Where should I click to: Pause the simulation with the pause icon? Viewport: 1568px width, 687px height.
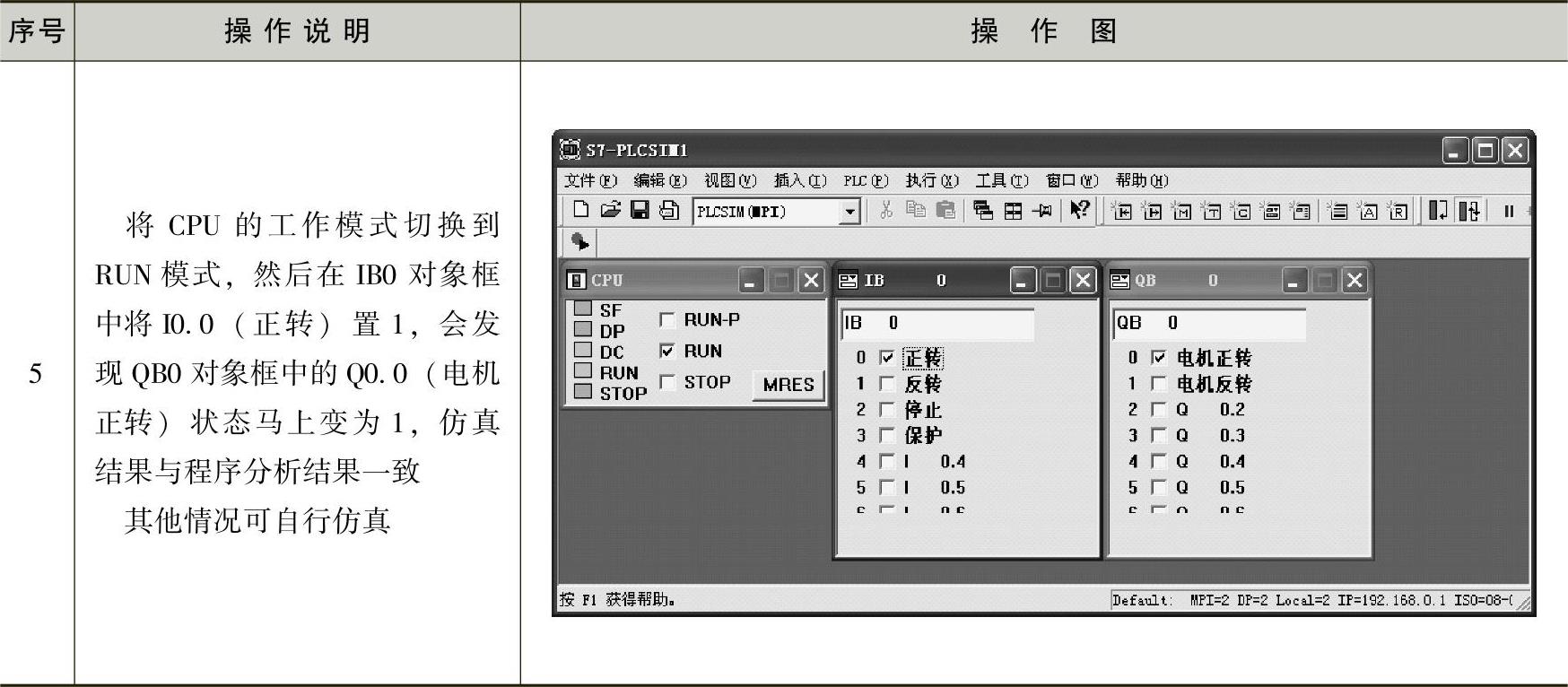pos(1509,211)
